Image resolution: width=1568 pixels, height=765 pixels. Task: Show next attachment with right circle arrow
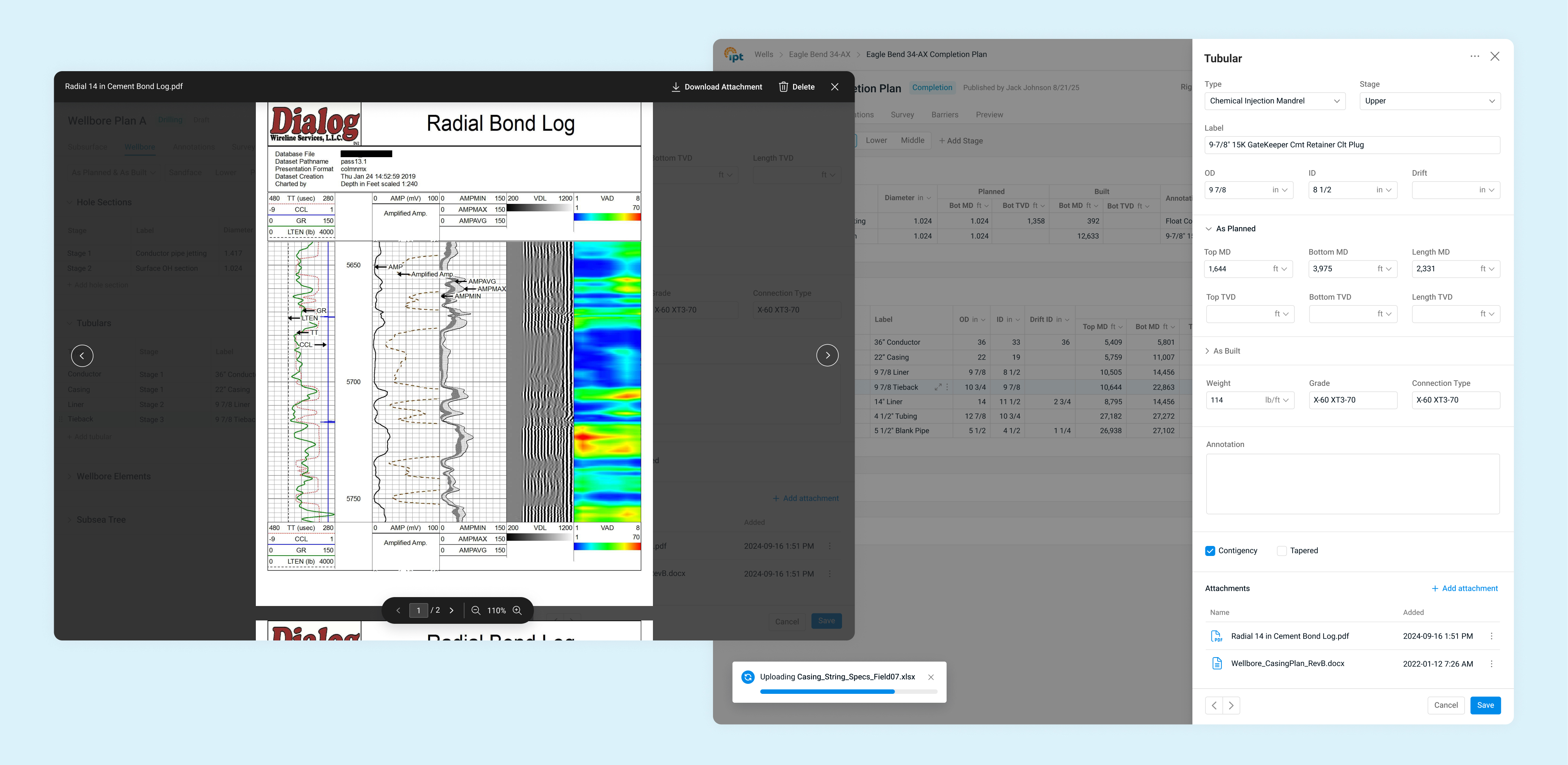[826, 355]
